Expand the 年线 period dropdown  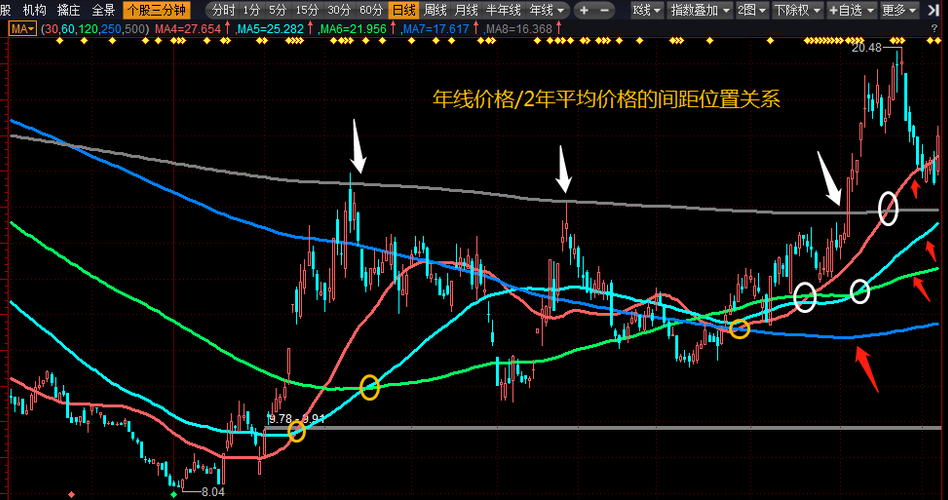click(x=548, y=10)
